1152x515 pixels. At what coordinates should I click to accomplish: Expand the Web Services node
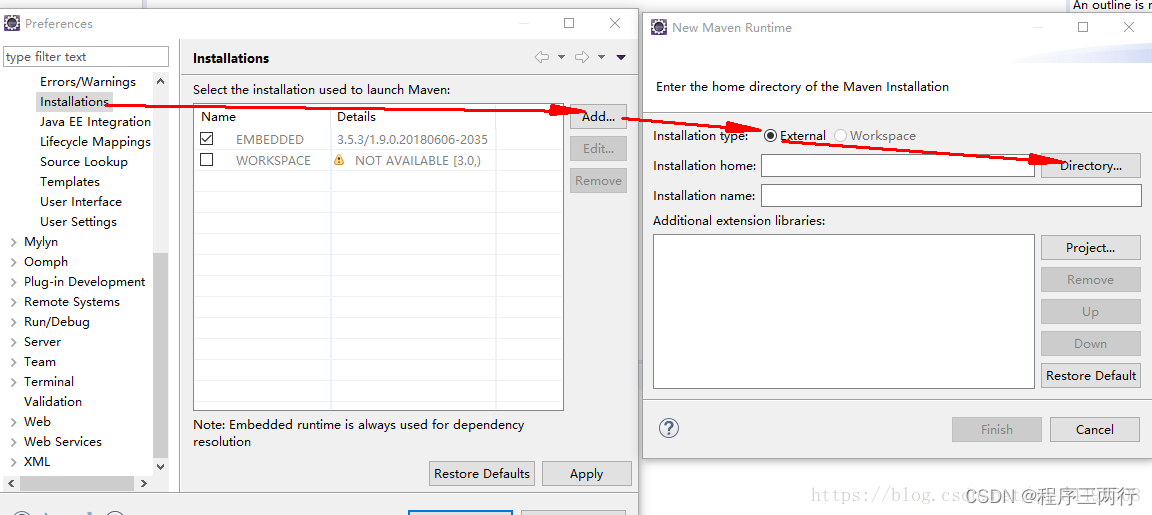pyautogui.click(x=14, y=442)
